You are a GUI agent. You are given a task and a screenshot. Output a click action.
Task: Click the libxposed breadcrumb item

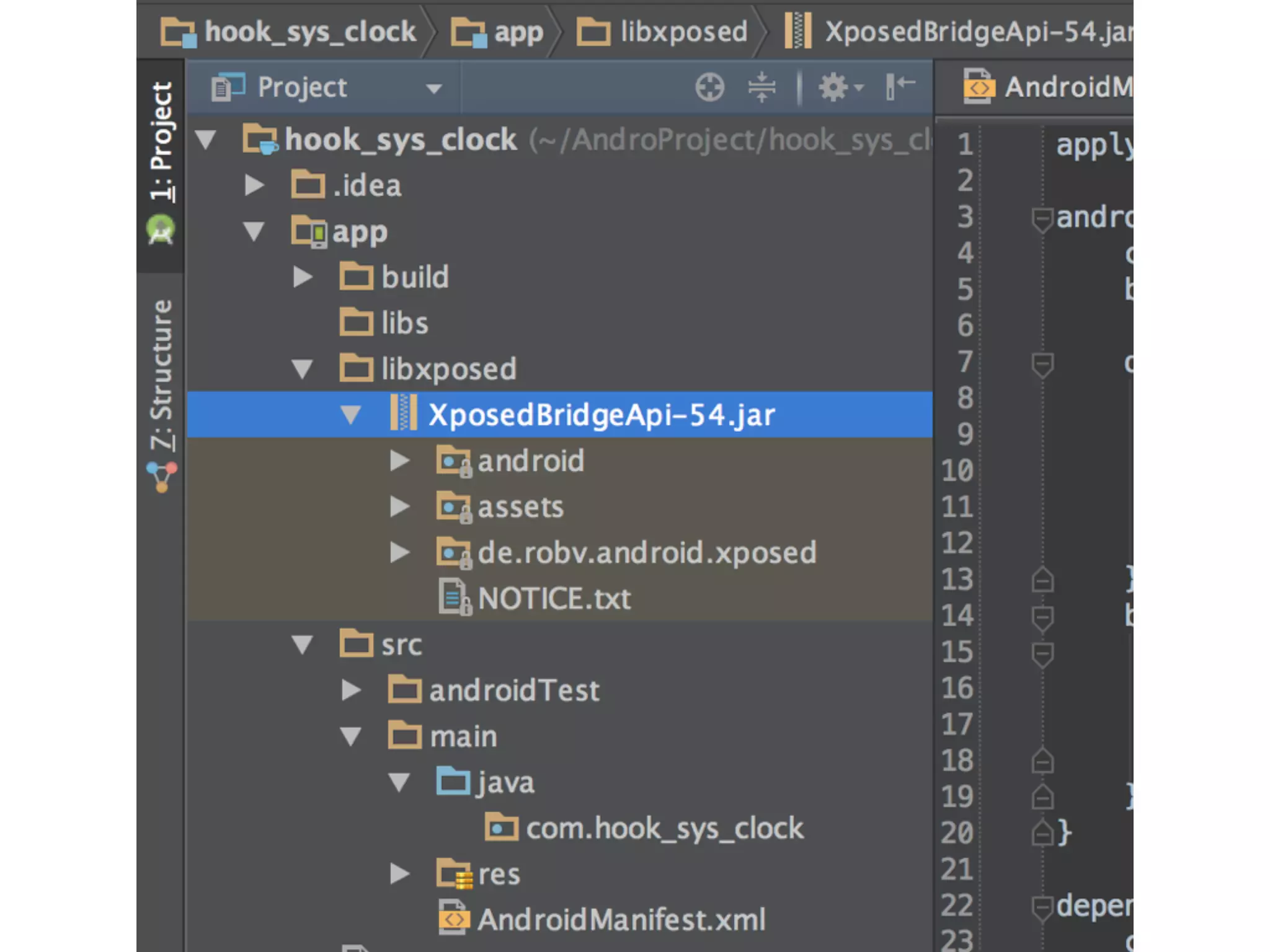(x=662, y=32)
